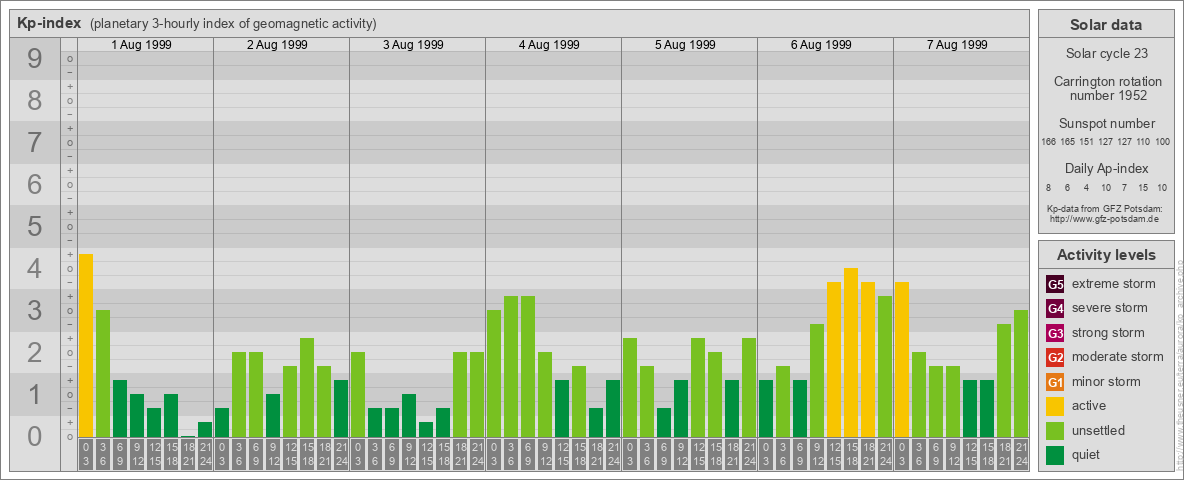
Task: Click the sunspot value 151
Action: pyautogui.click(x=1087, y=142)
